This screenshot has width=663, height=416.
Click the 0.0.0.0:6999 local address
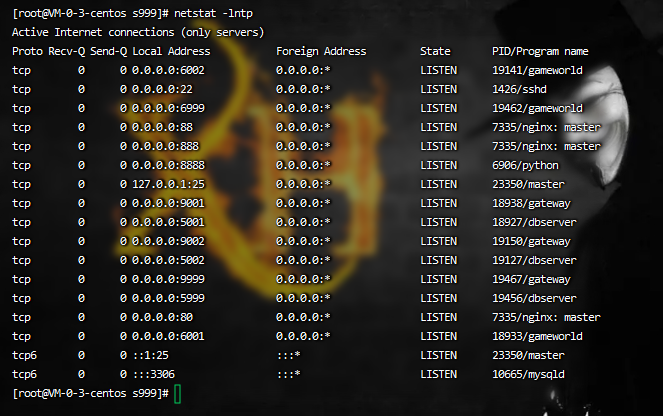[x=171, y=108]
